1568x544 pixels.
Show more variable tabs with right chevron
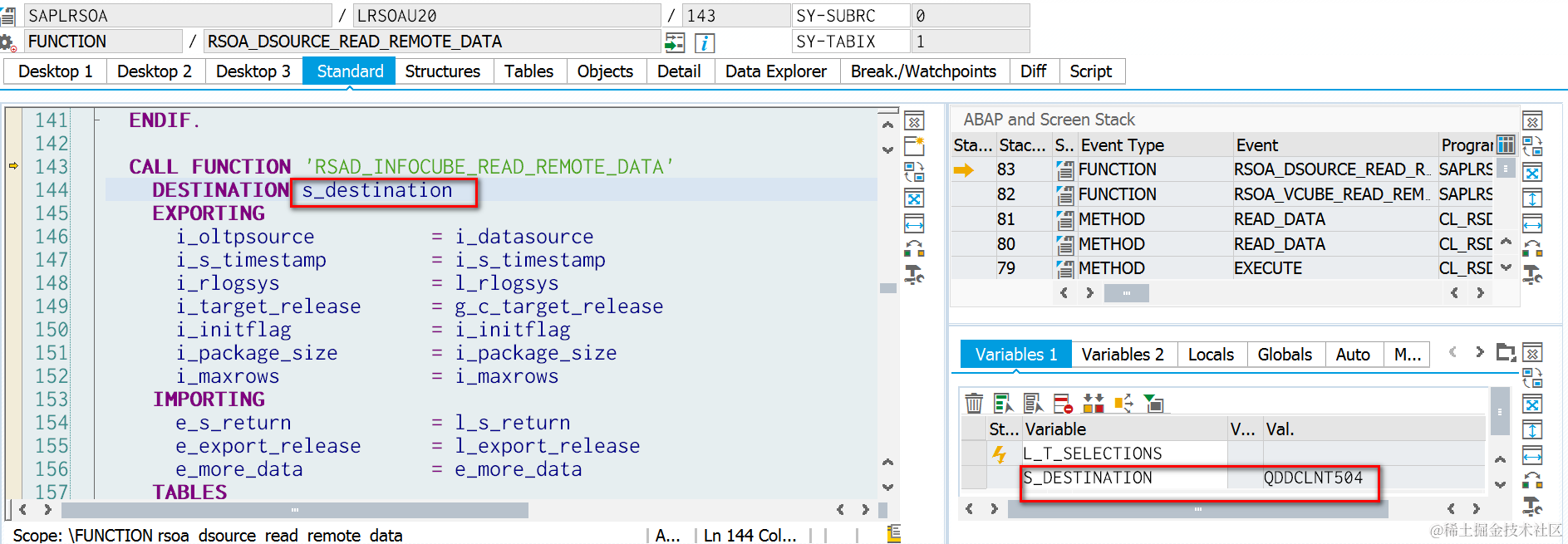pos(1479,352)
